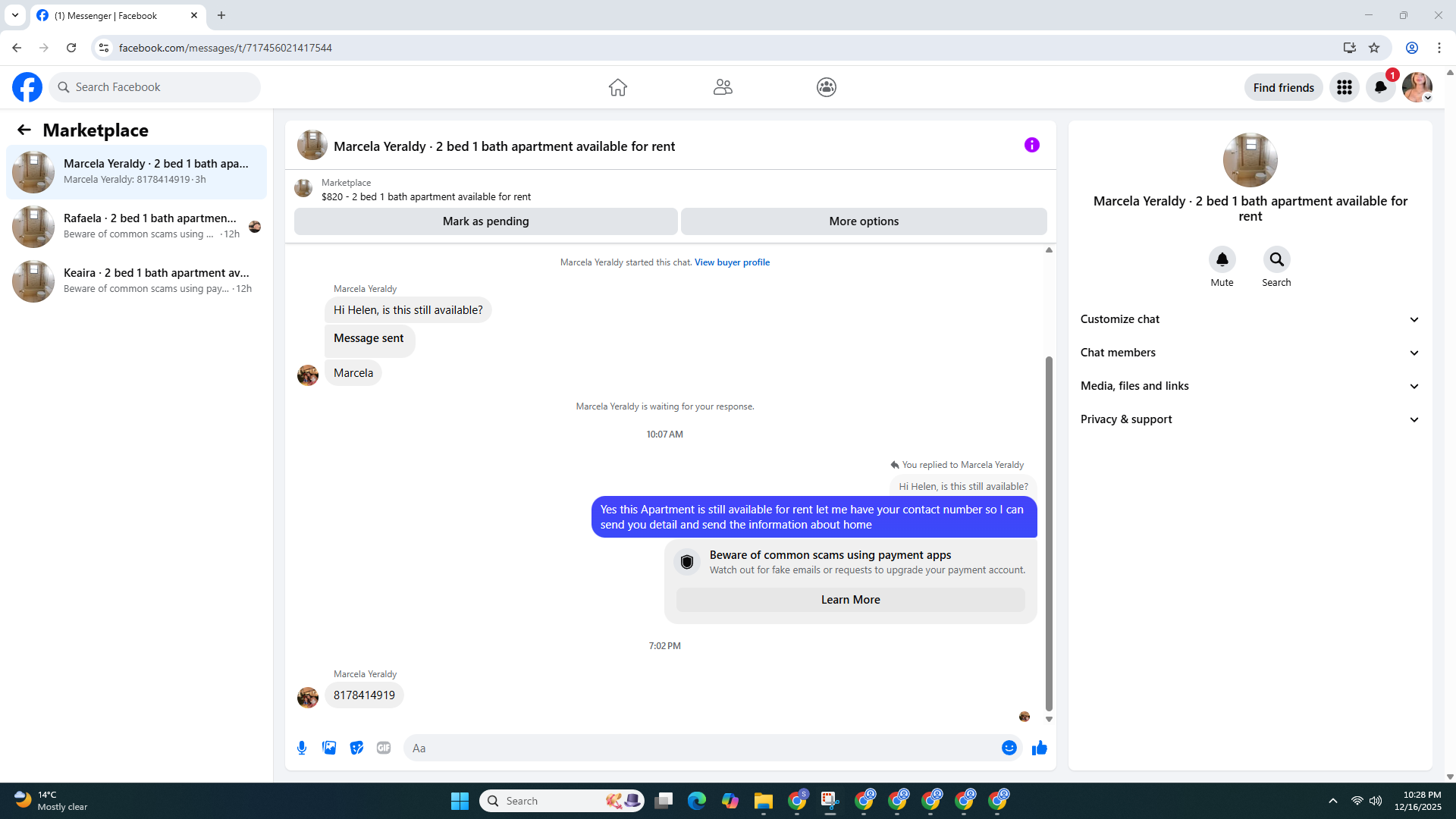Mute the conversation with bell button
1456x819 pixels.
(x=1222, y=259)
